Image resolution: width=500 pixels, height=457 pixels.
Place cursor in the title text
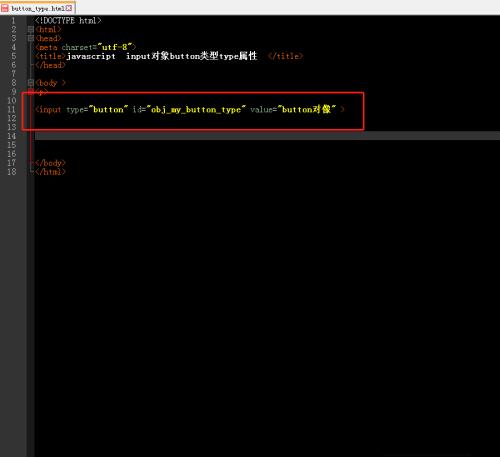tap(162, 56)
